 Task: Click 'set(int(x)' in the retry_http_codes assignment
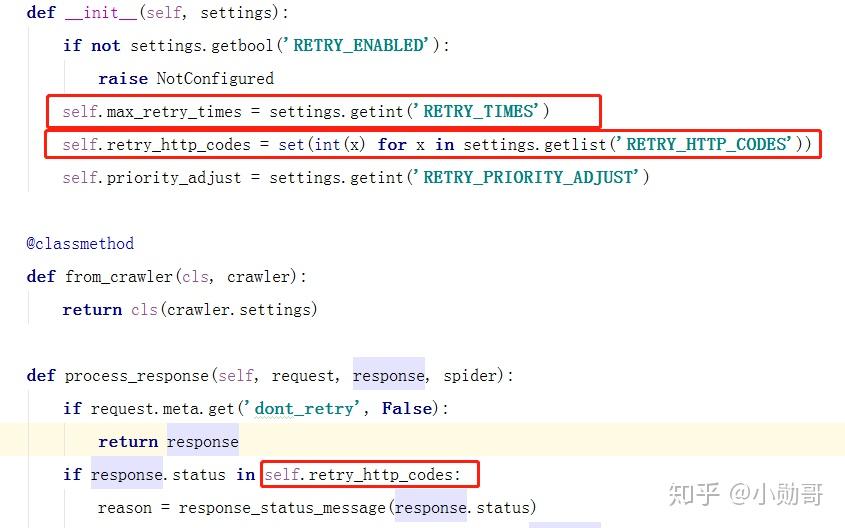[322, 144]
